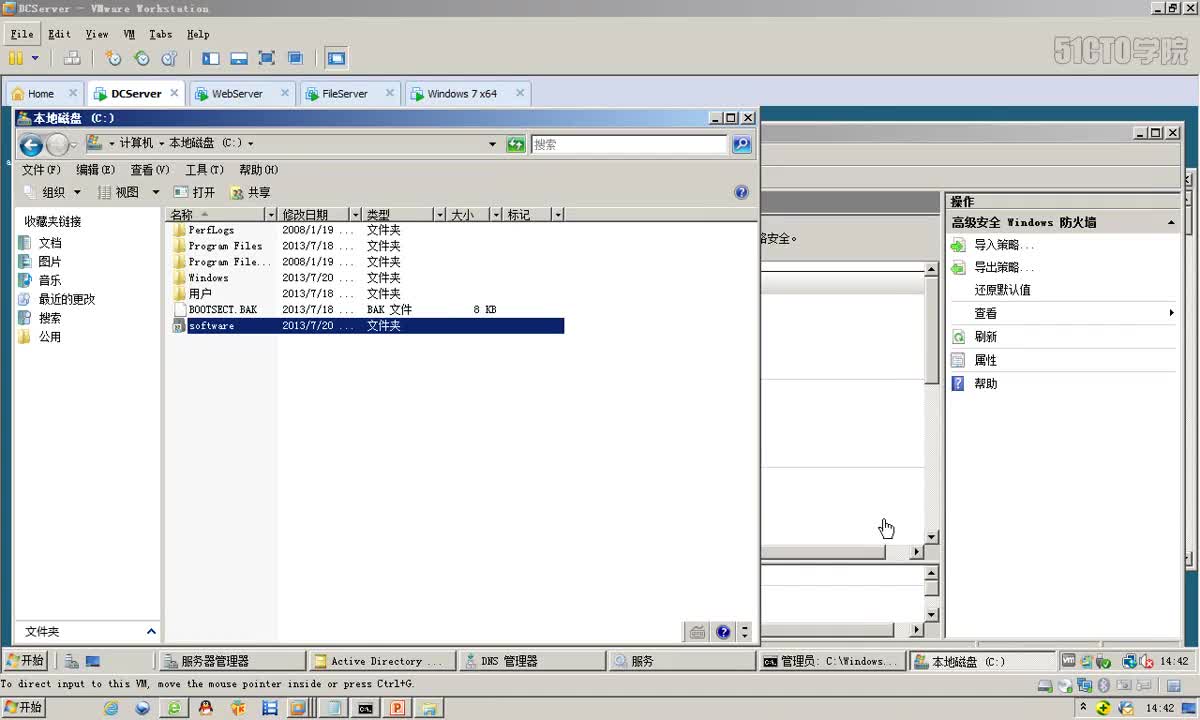Image resolution: width=1200 pixels, height=720 pixels.
Task: Click the 共享 toolbar button
Action: point(250,192)
